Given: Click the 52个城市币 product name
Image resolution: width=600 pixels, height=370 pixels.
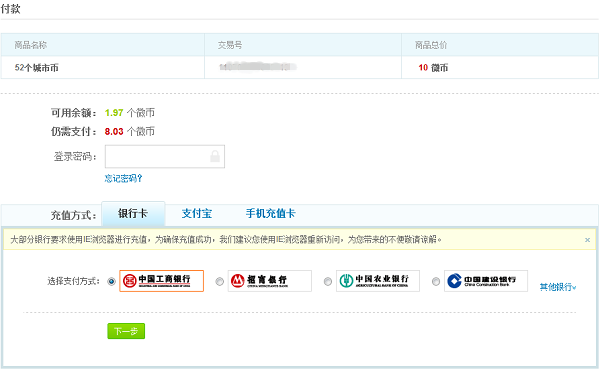Looking at the screenshot, I should click(x=37, y=68).
